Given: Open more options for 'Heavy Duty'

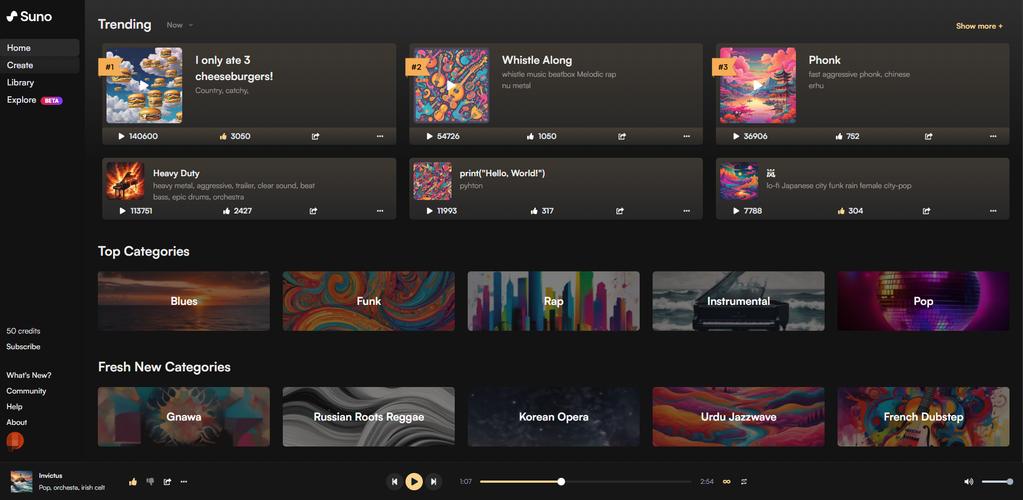Looking at the screenshot, I should (380, 211).
